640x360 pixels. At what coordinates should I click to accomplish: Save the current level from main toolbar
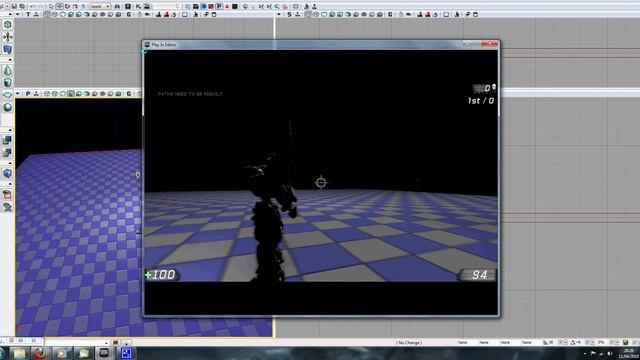click(14, 6)
